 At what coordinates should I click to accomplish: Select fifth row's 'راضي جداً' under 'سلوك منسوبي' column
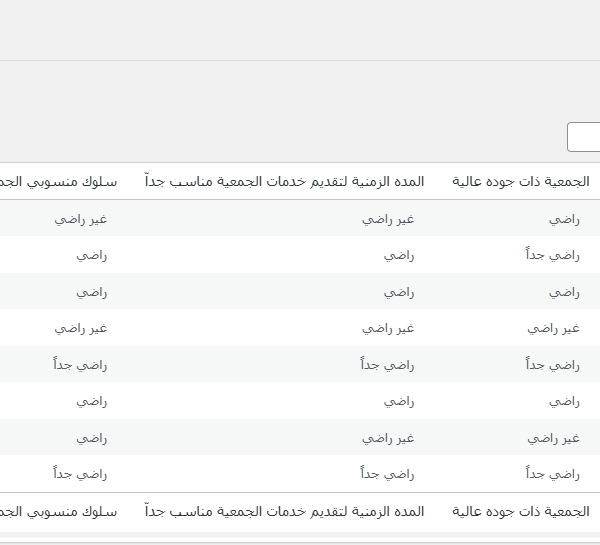point(80,365)
